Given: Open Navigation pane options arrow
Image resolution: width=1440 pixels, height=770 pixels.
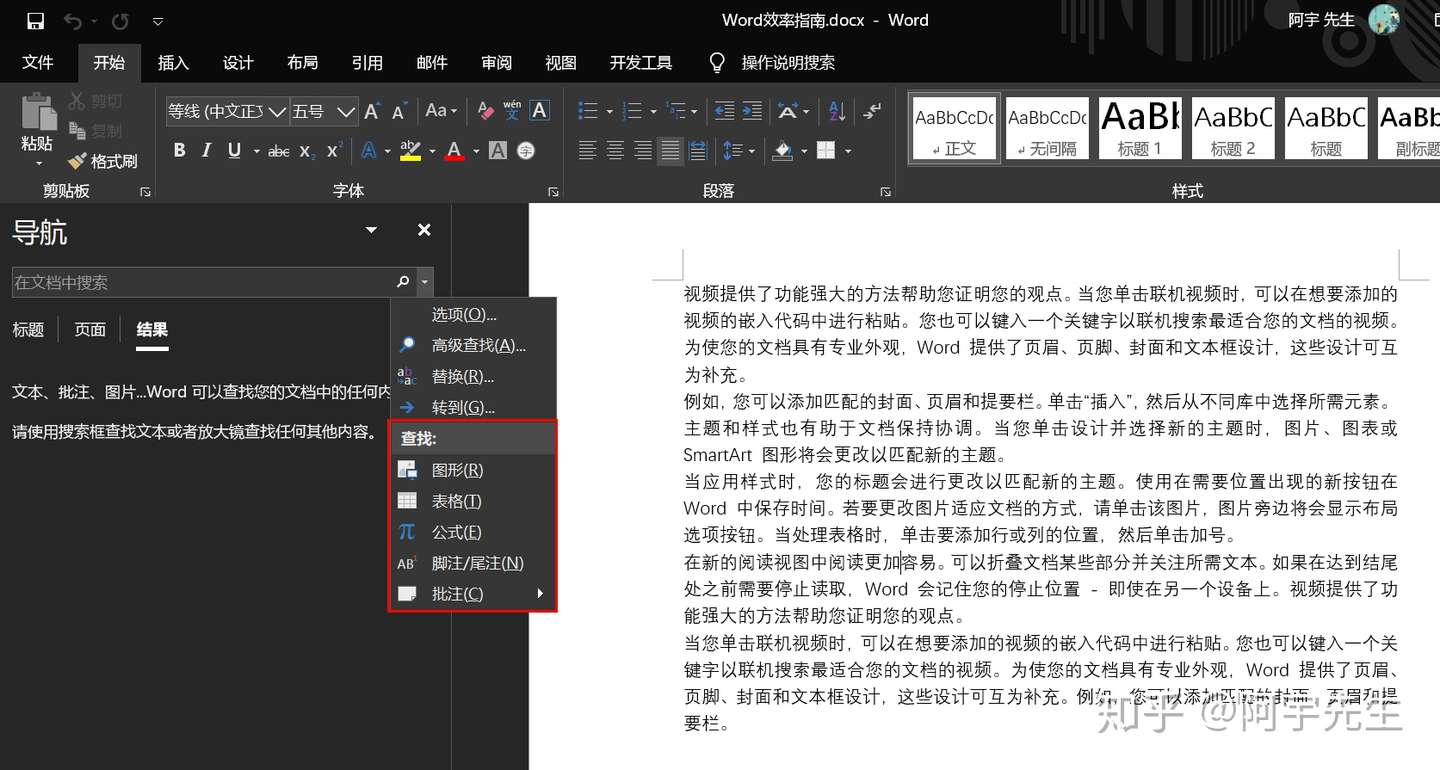Looking at the screenshot, I should coord(371,230).
